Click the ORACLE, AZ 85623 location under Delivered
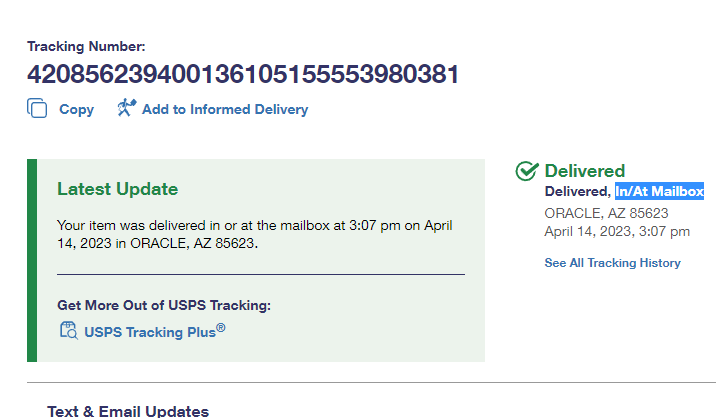 click(606, 212)
